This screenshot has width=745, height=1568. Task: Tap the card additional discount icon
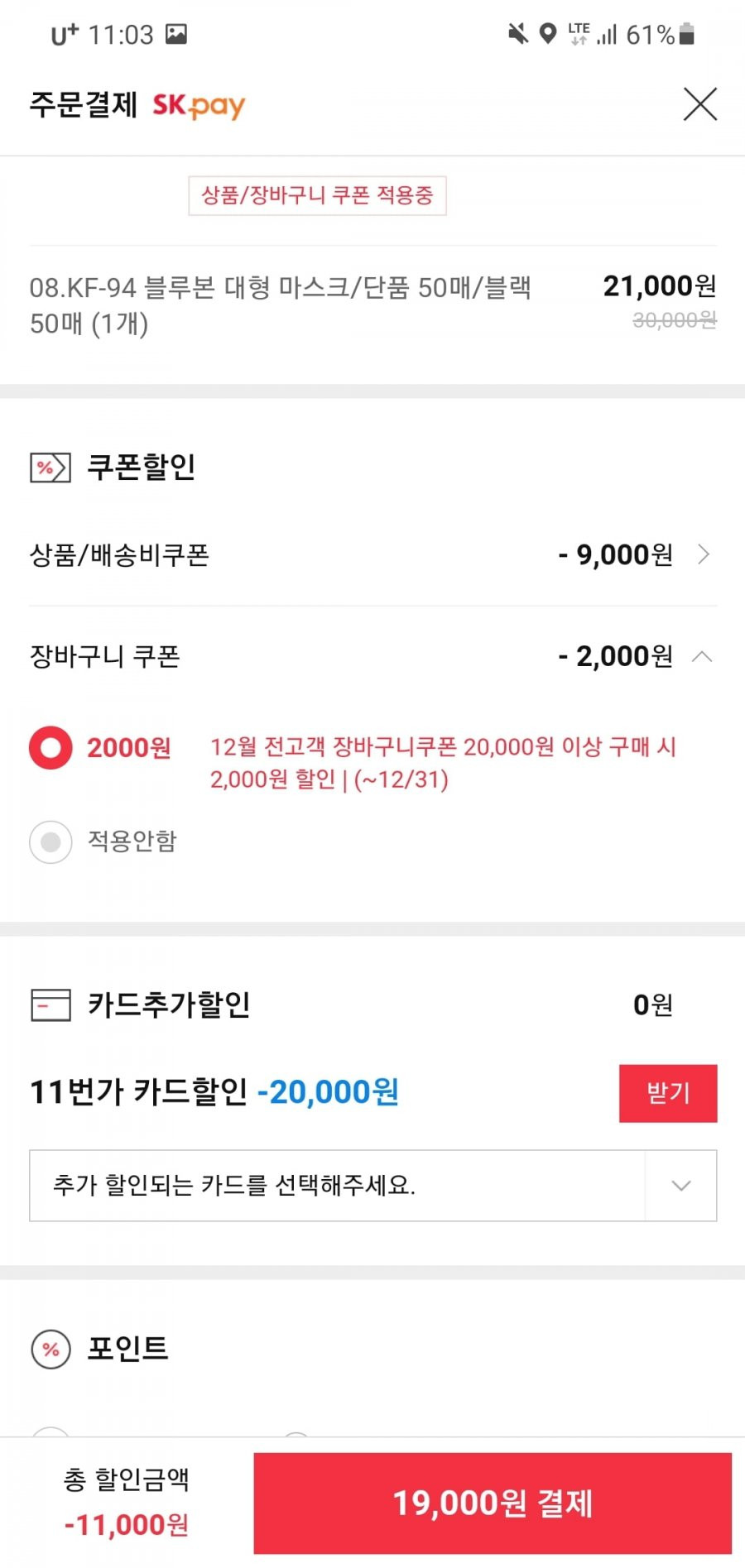[x=50, y=1005]
